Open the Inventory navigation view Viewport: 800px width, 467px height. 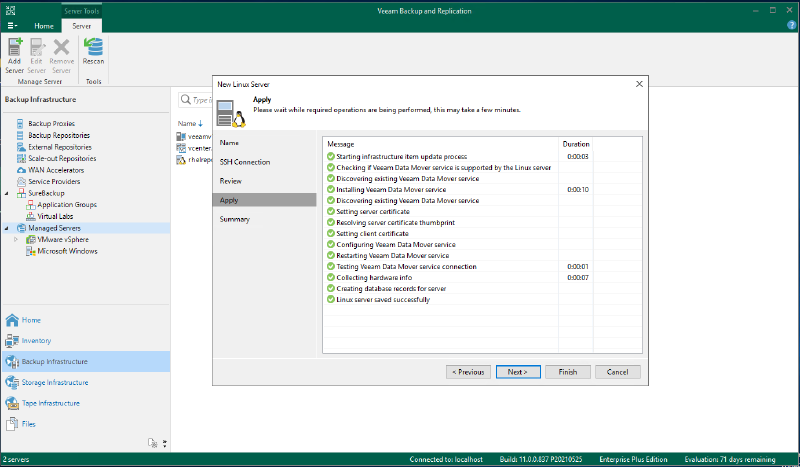click(85, 340)
